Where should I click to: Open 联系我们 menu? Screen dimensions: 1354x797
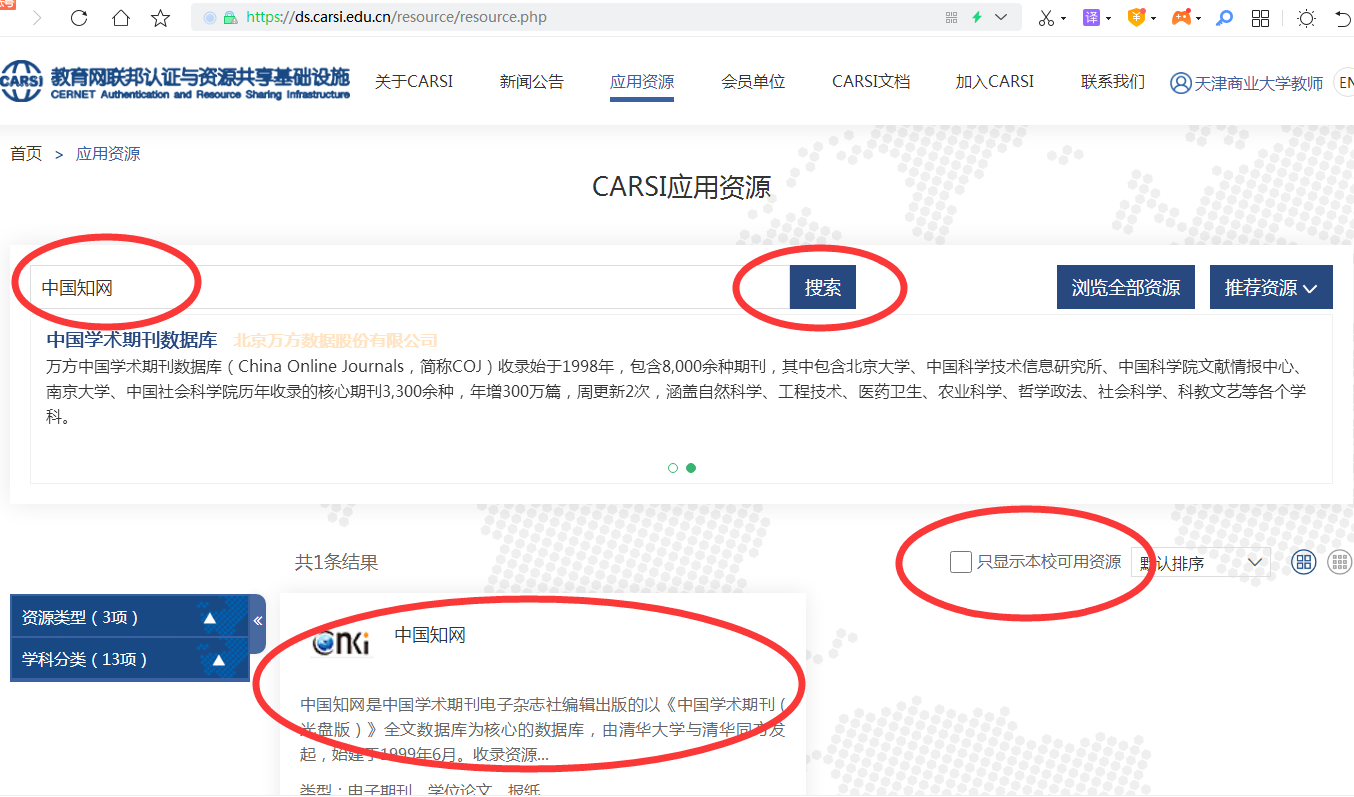click(1113, 82)
